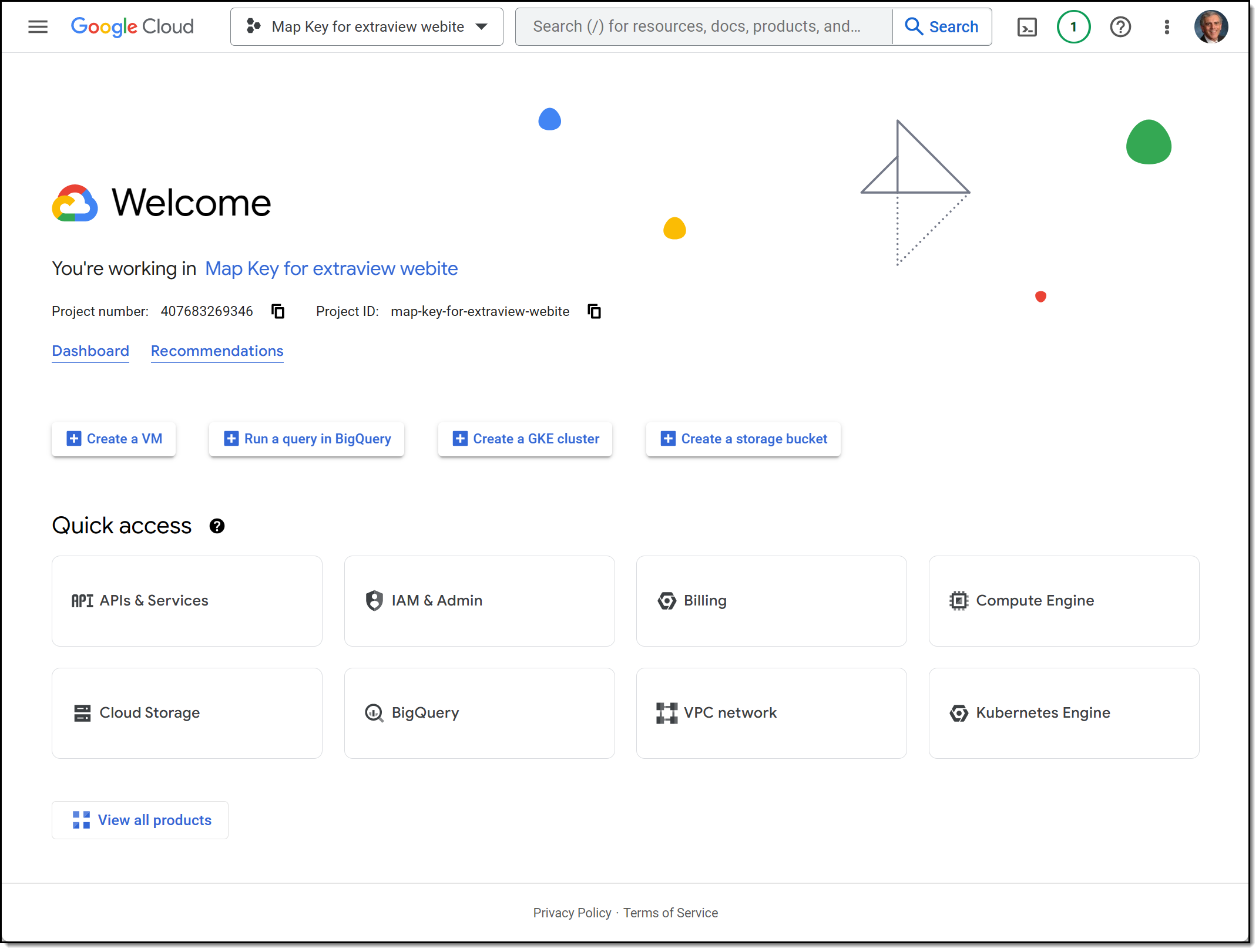Open Cloud Storage card
The width and height of the screenshot is (1259, 952).
(187, 713)
